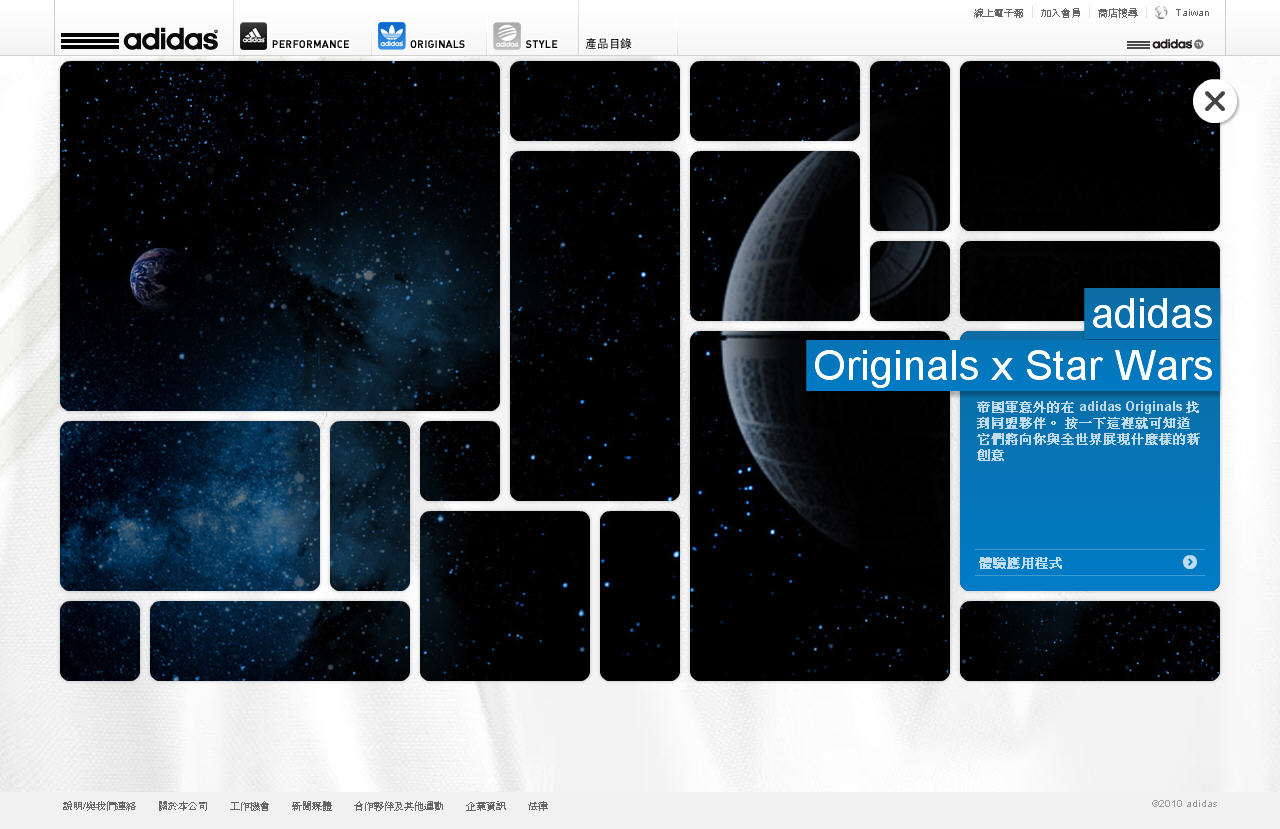Open the 工作機會 careers footer link
Image resolution: width=1280 pixels, height=829 pixels.
[249, 806]
